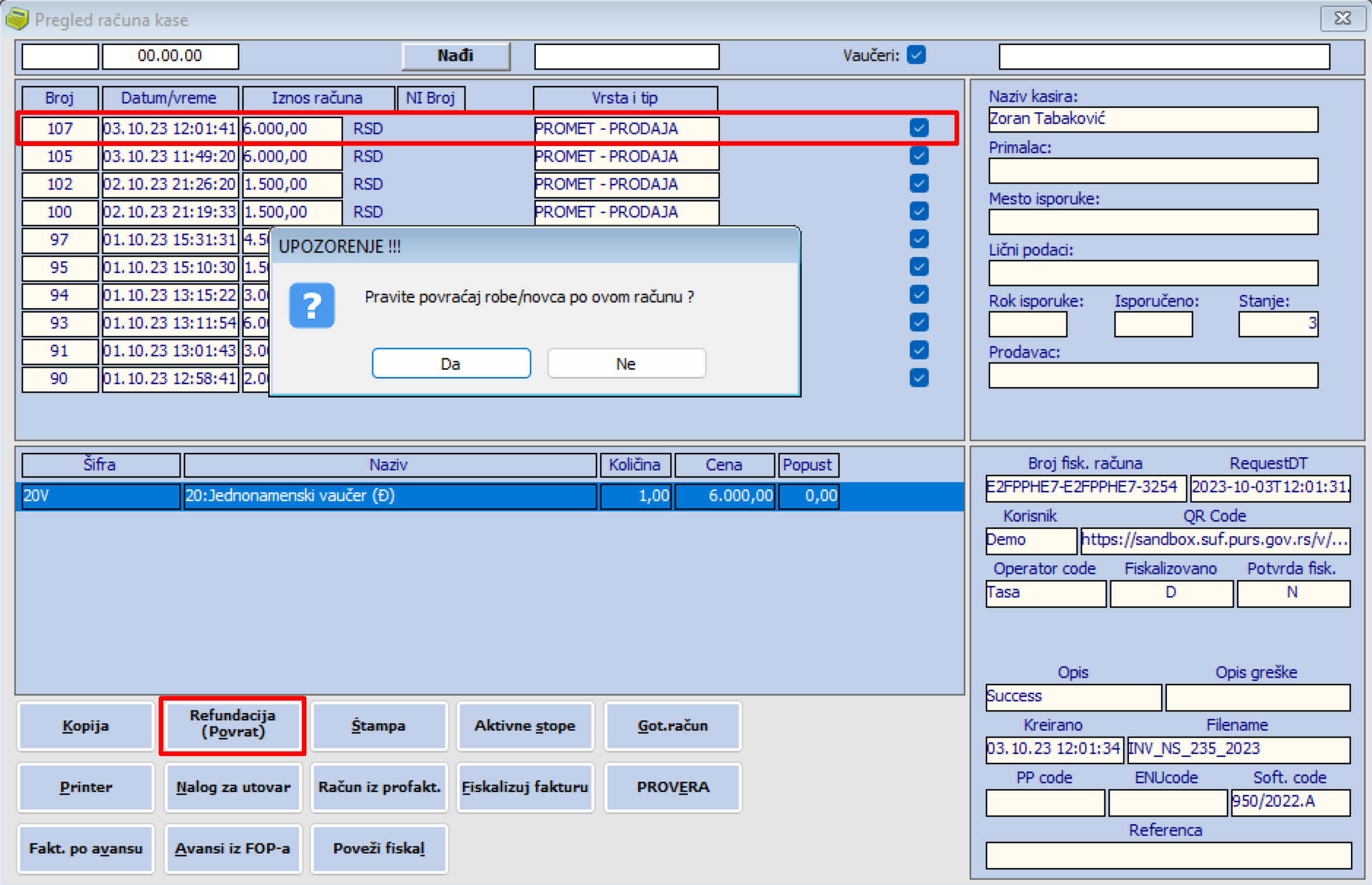
Task: Click the PROVERA button
Action: click(673, 787)
